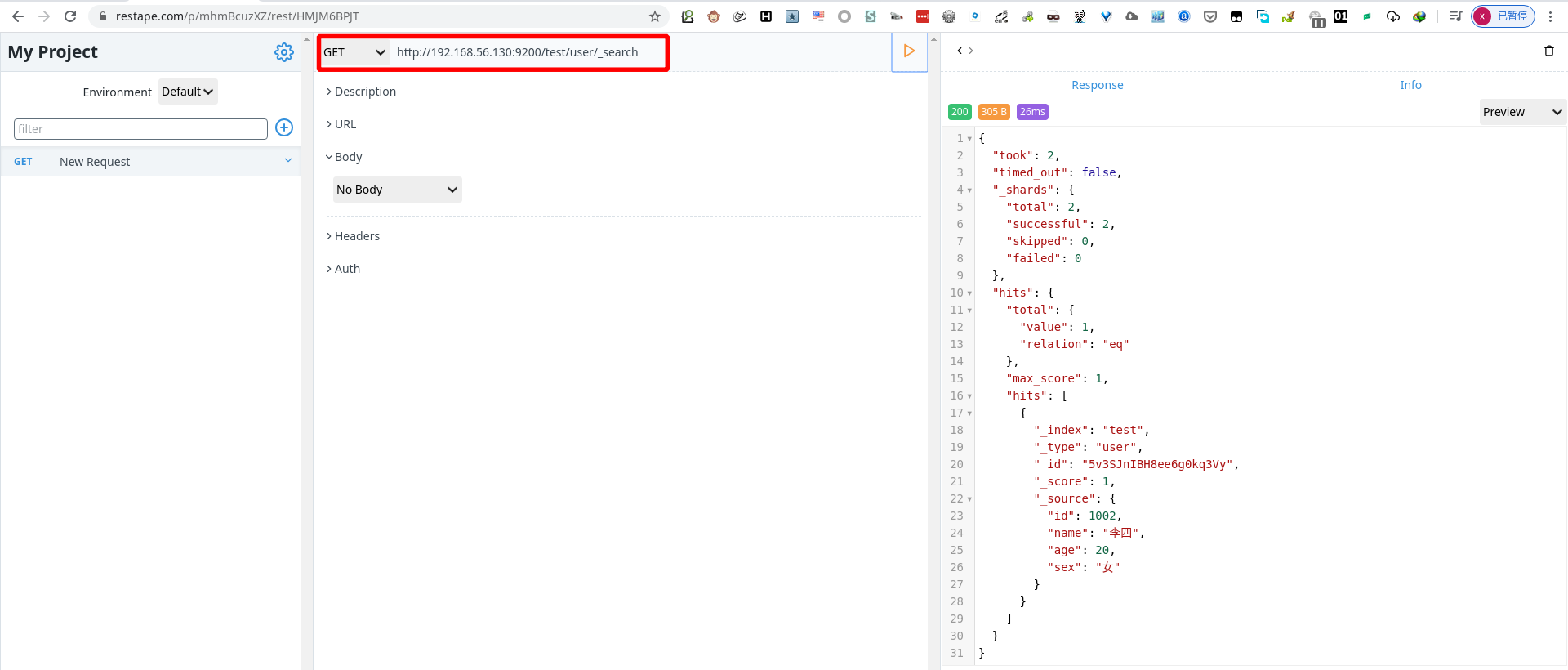Send the request with the play button
Image resolution: width=1568 pixels, height=670 pixels.
click(909, 51)
